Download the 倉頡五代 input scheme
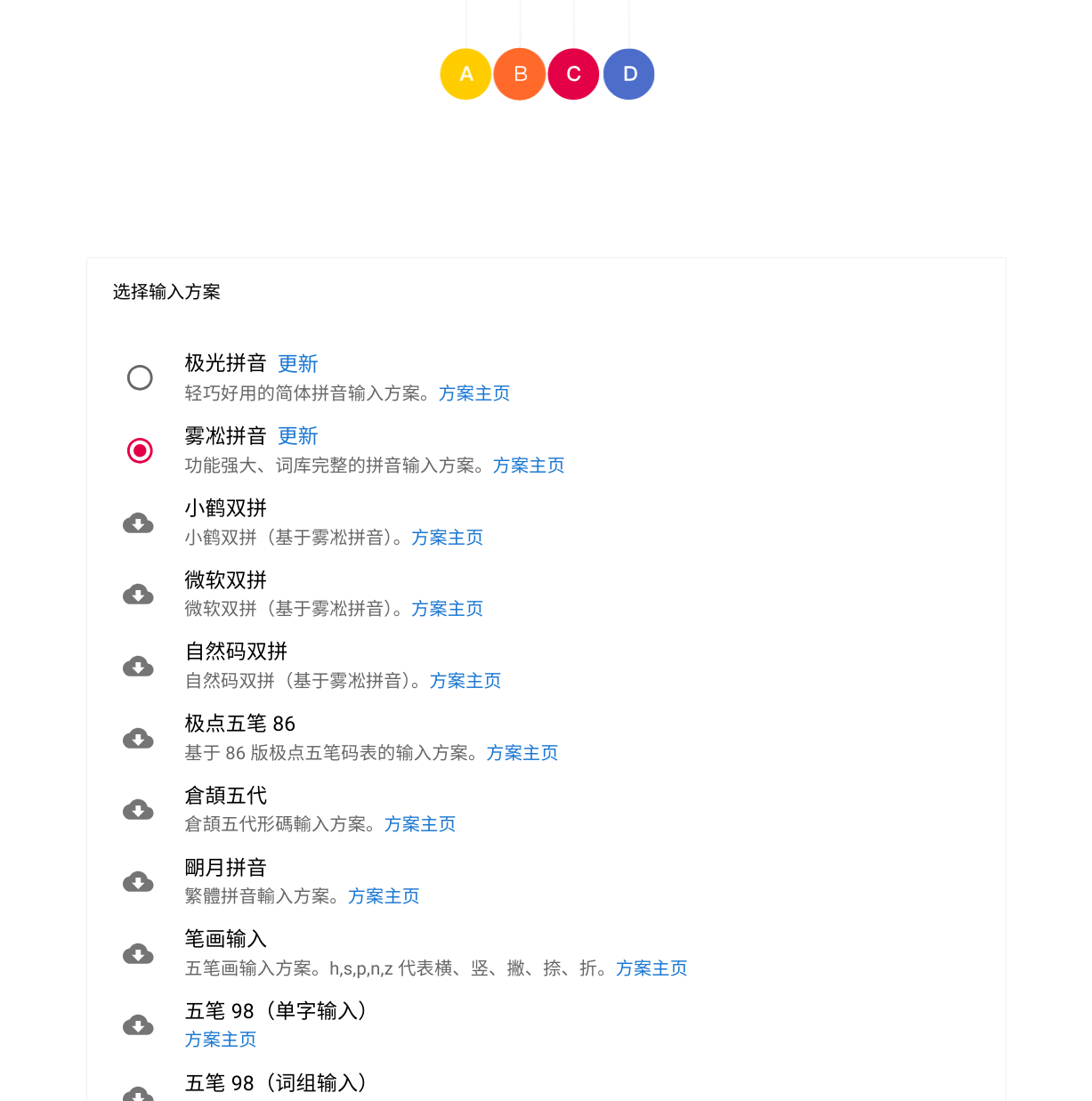The width and height of the screenshot is (1092, 1101). 138,810
